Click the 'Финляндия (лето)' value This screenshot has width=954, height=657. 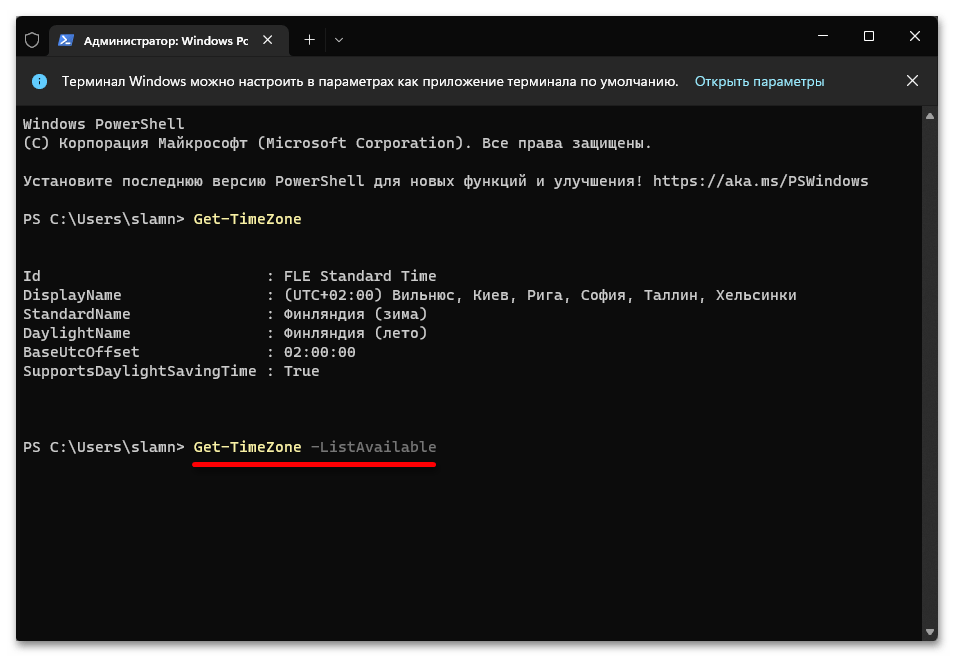(x=355, y=333)
